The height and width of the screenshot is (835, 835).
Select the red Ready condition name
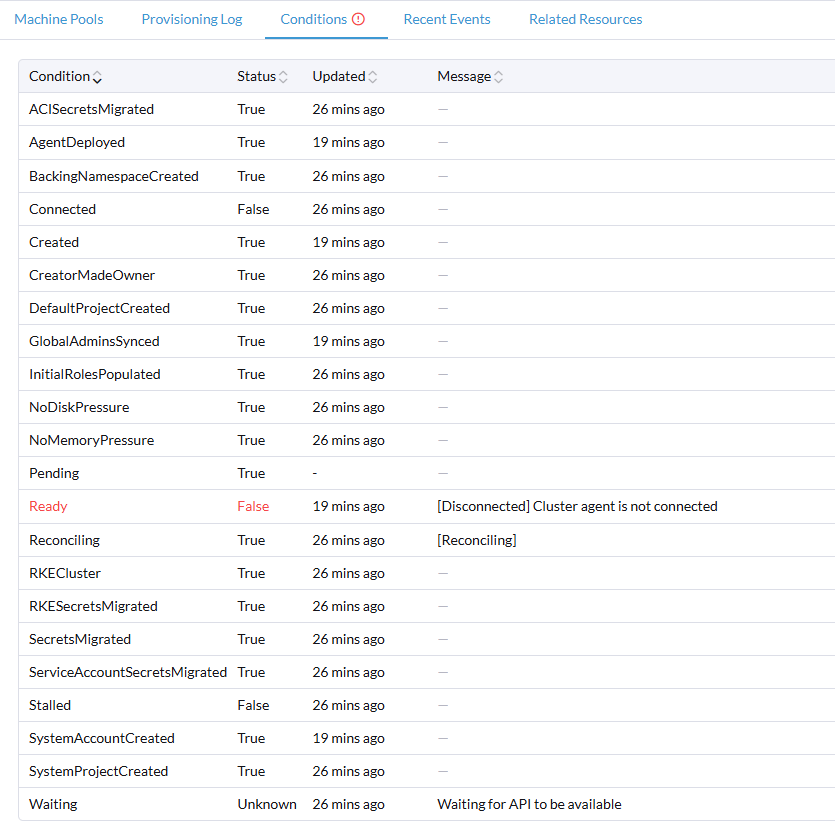[x=48, y=506]
